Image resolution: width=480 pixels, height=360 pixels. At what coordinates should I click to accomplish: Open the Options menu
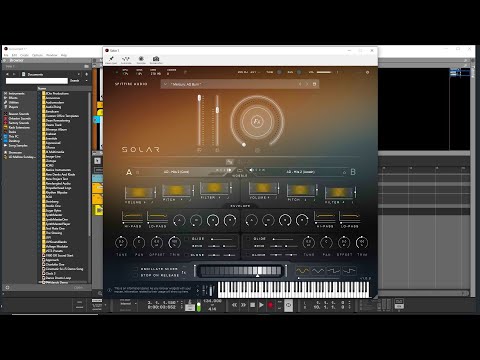(37, 55)
